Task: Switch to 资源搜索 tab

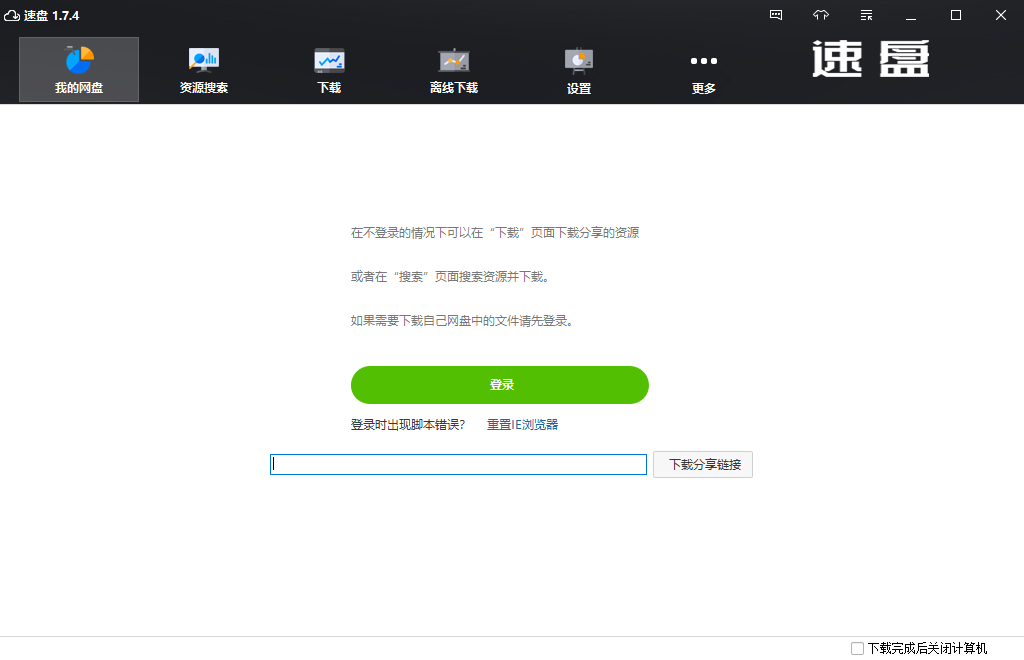Action: tap(204, 69)
